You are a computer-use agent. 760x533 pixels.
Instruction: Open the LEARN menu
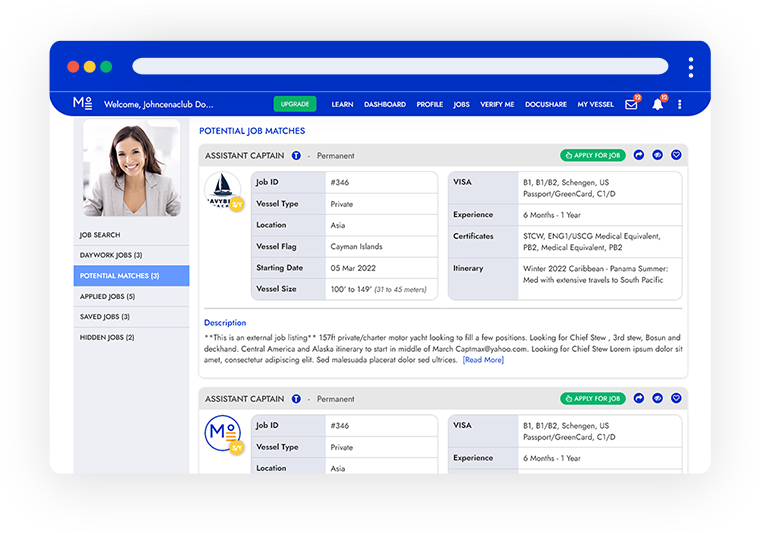click(342, 104)
